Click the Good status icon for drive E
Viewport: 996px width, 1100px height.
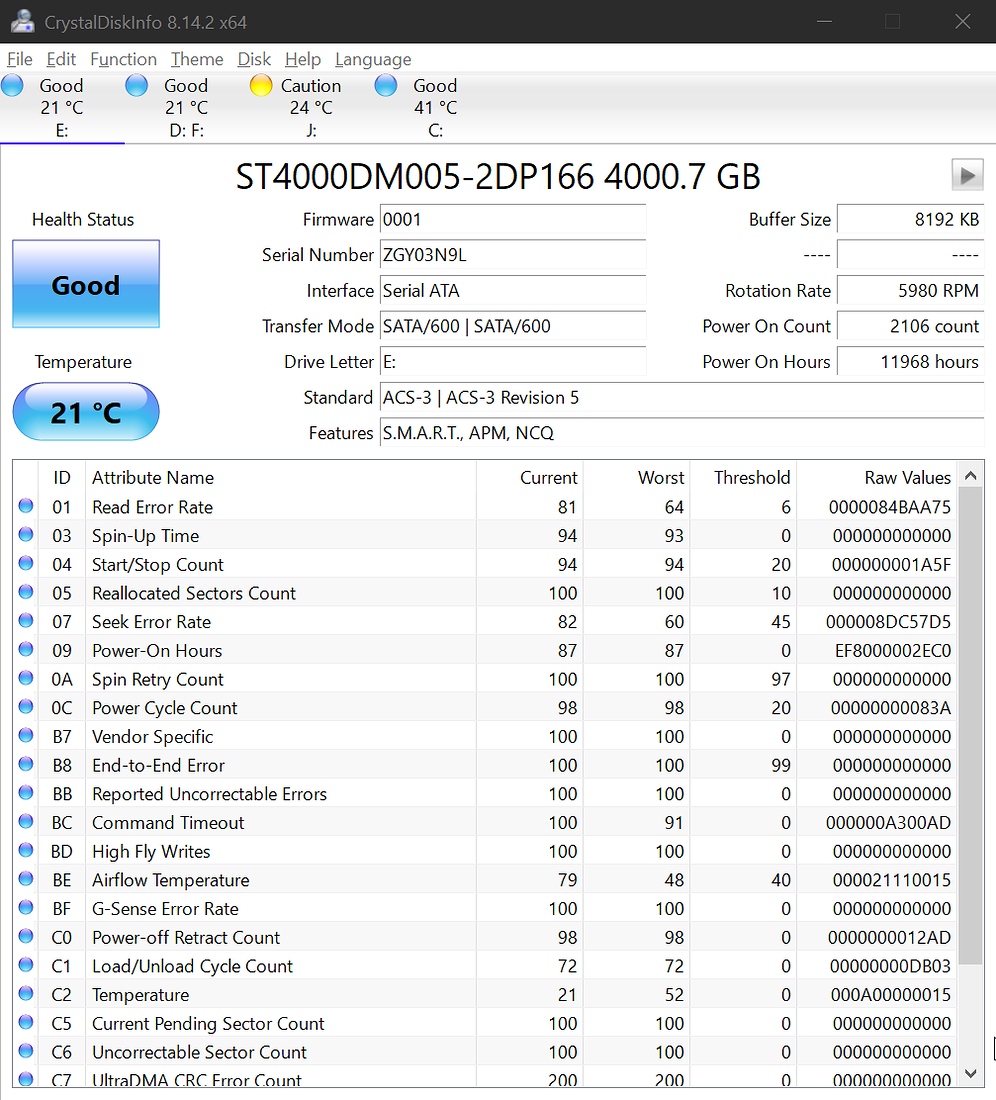11,85
